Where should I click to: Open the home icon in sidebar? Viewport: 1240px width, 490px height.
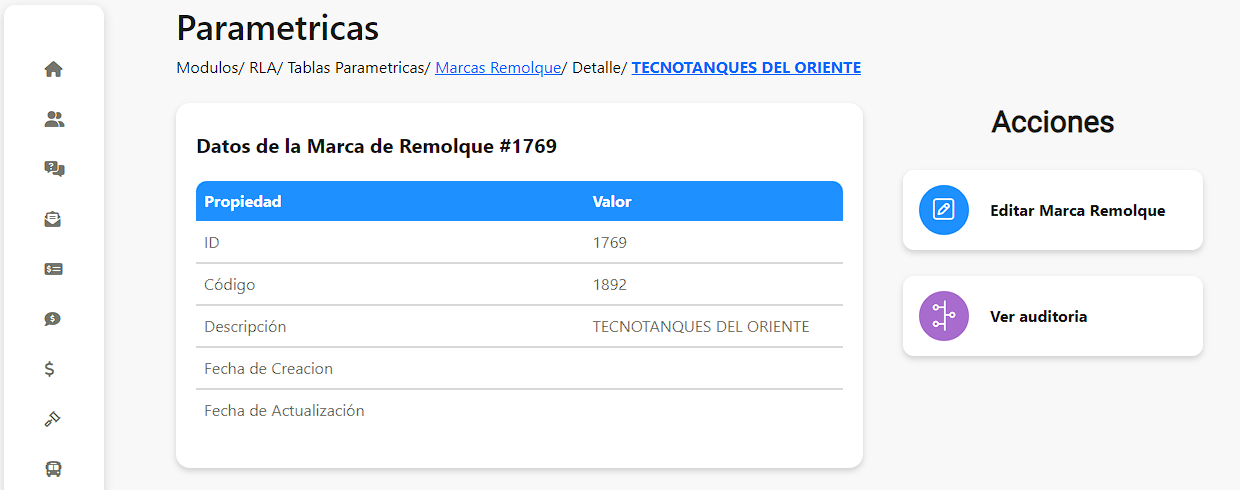click(x=54, y=69)
